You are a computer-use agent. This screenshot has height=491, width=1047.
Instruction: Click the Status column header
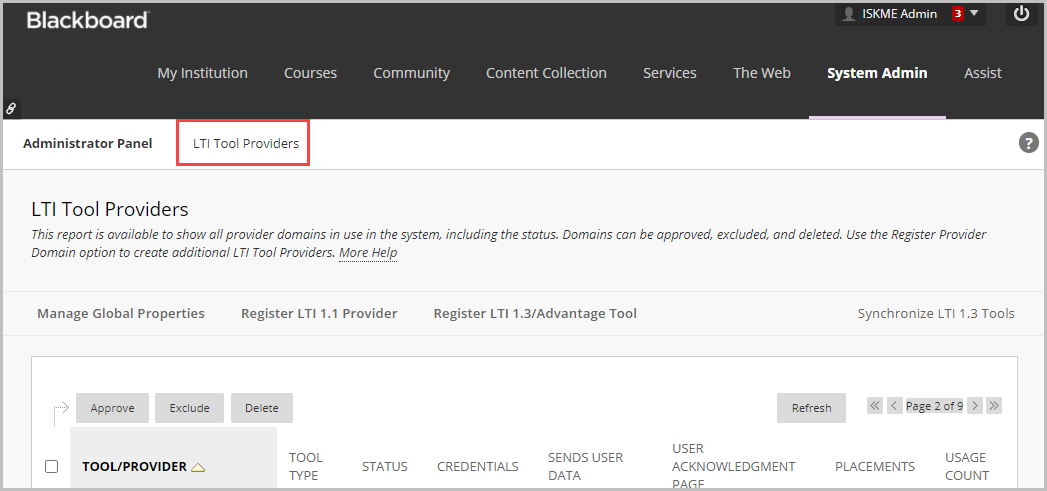pyautogui.click(x=385, y=466)
